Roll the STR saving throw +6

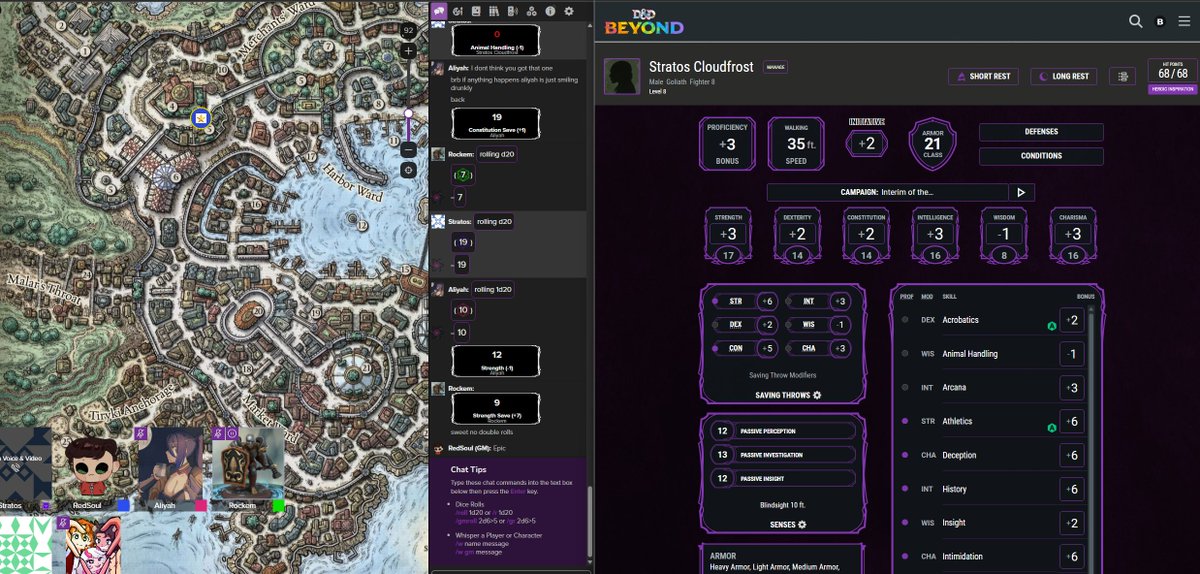click(768, 301)
